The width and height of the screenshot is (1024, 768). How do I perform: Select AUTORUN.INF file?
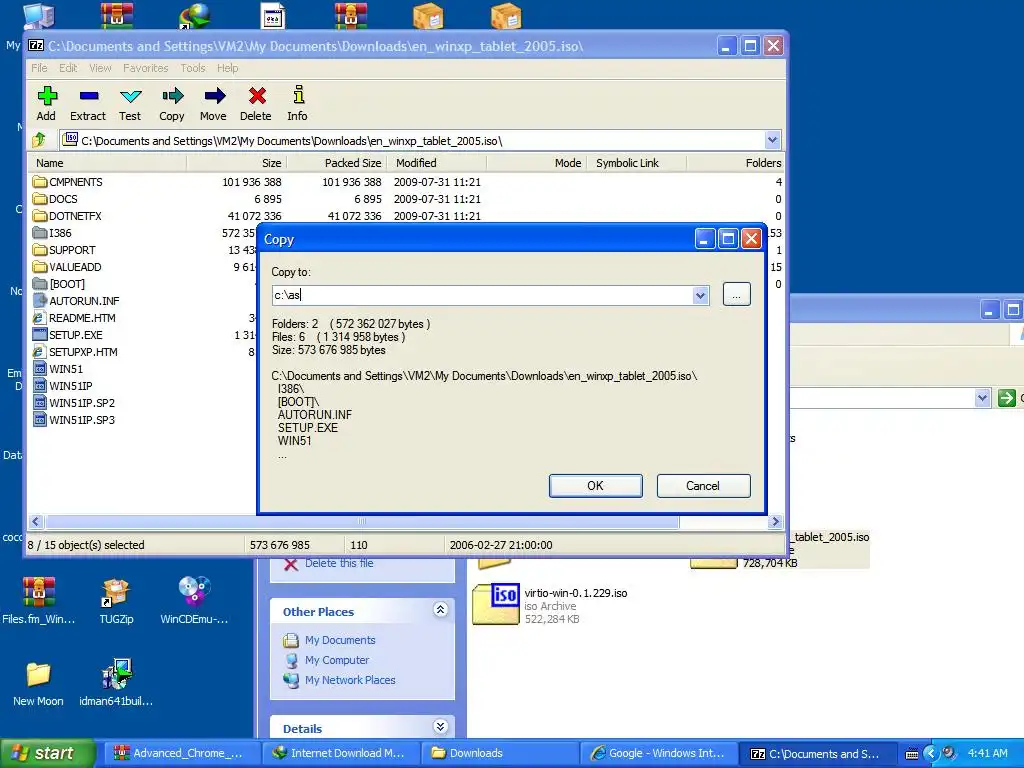[76, 301]
